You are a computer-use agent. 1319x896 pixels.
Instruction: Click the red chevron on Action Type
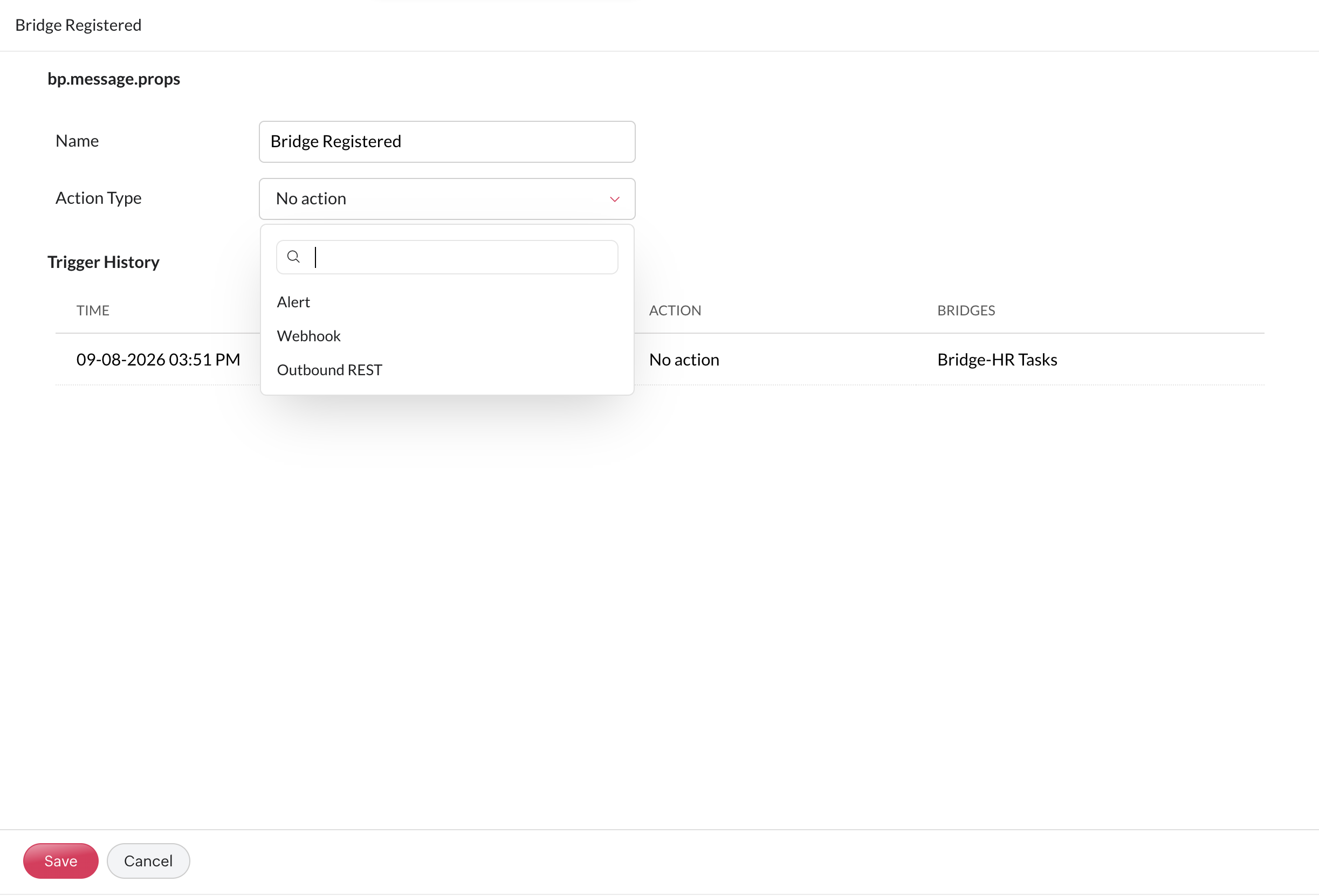tap(614, 199)
